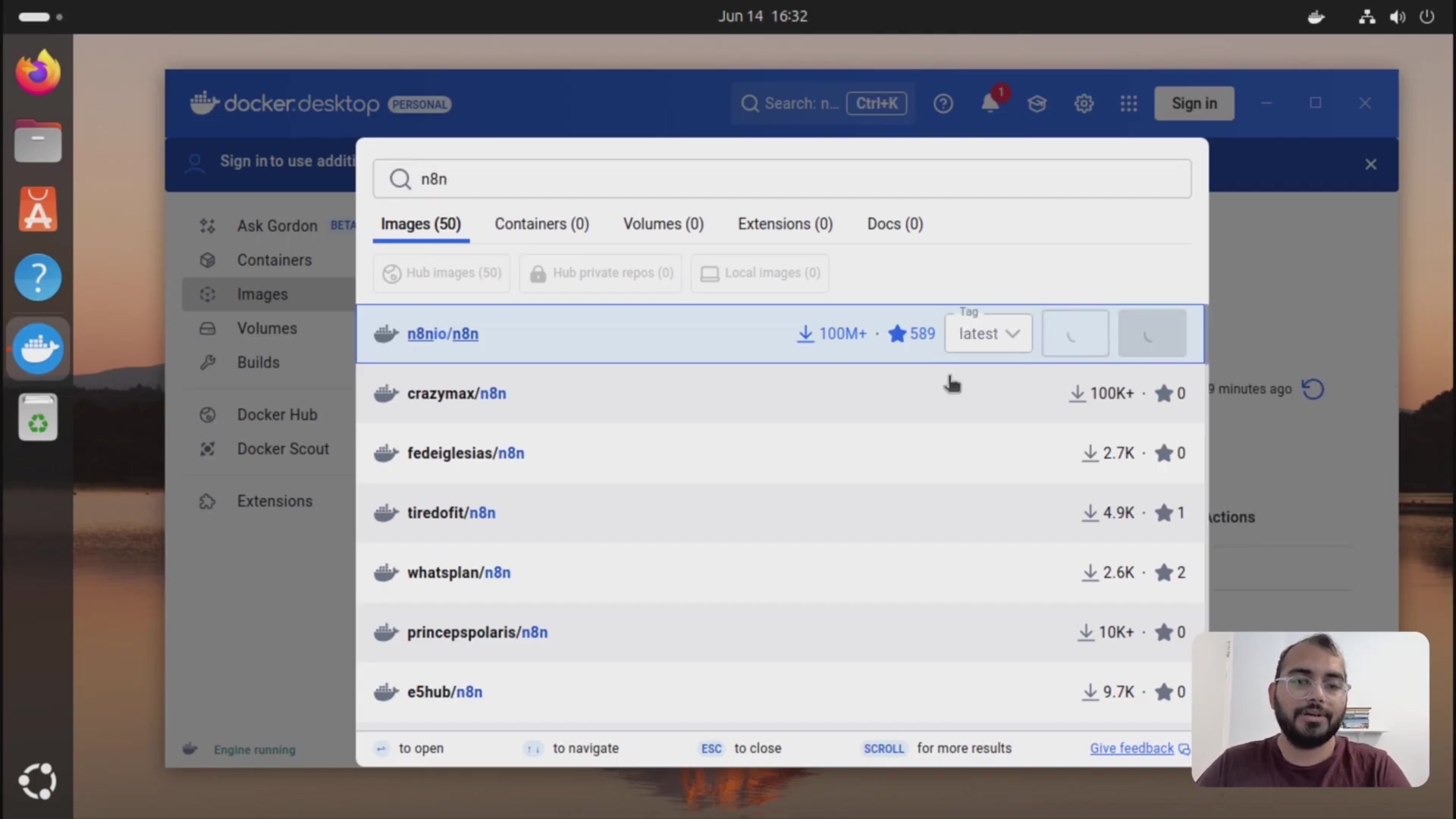Screen dimensions: 1456x819
Task: Toggle the Hub images (50) filter
Action: point(441,273)
